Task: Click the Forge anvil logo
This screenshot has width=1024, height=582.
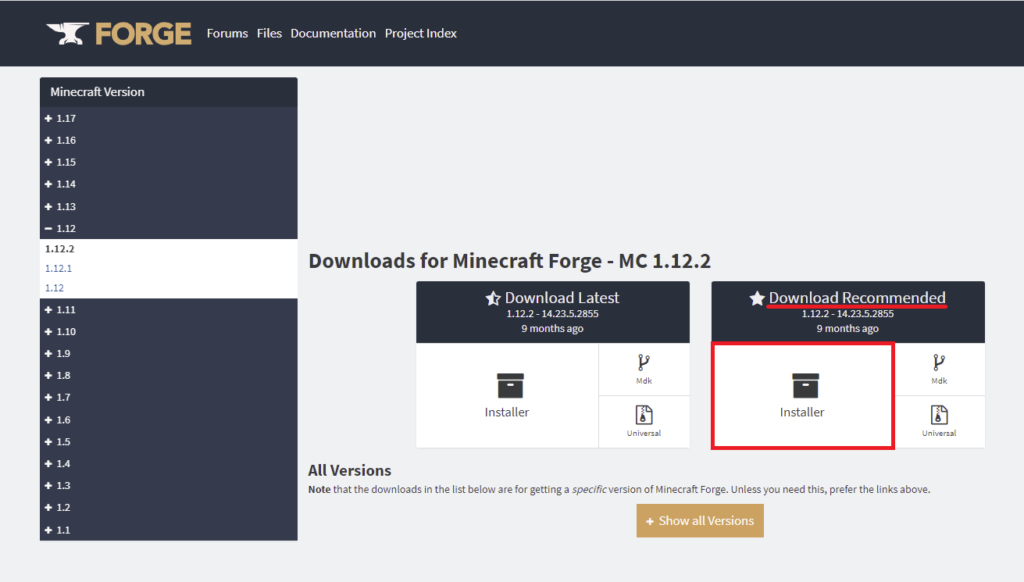Action: coord(67,33)
